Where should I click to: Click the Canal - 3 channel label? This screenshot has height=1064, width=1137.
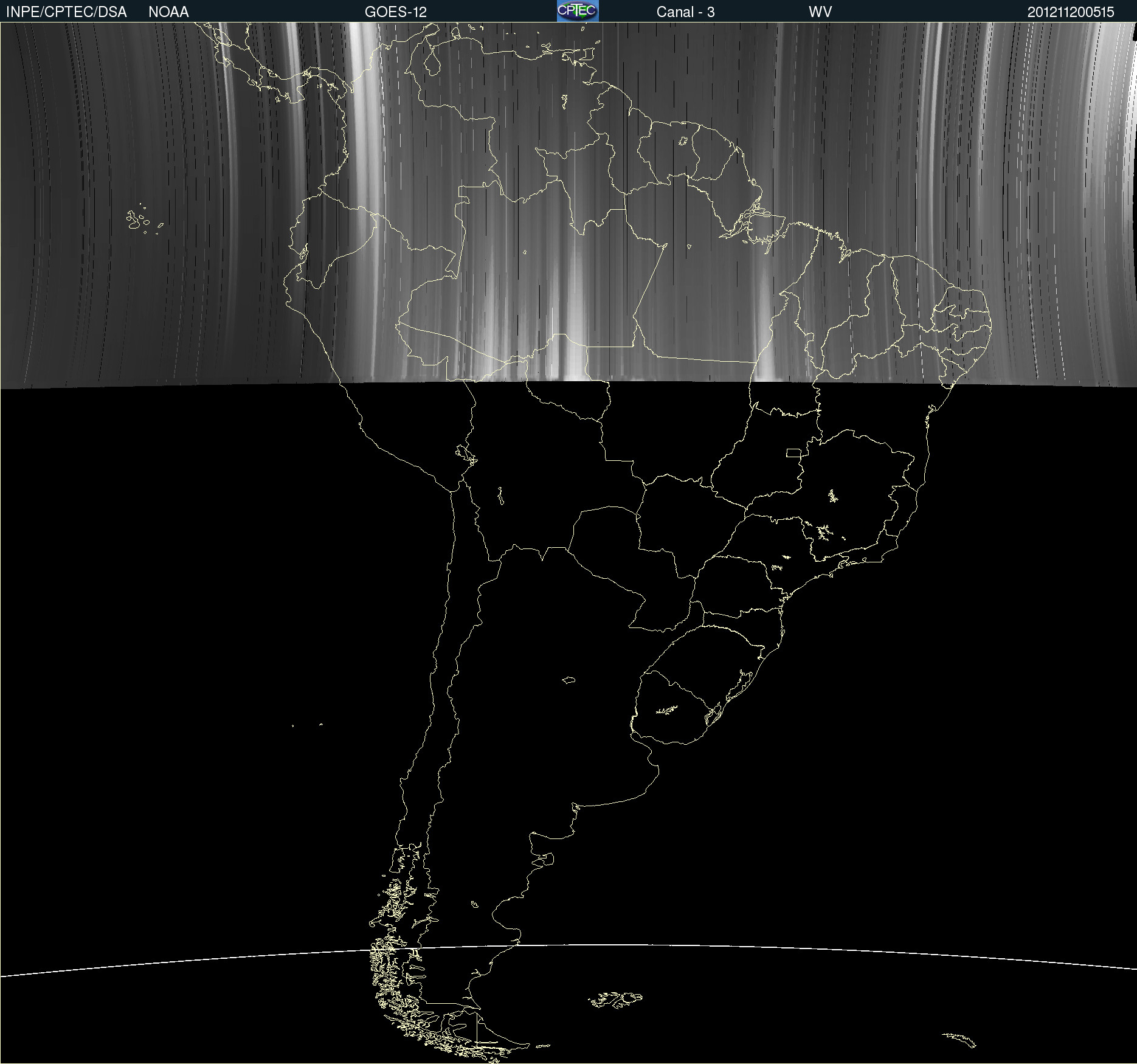(685, 12)
